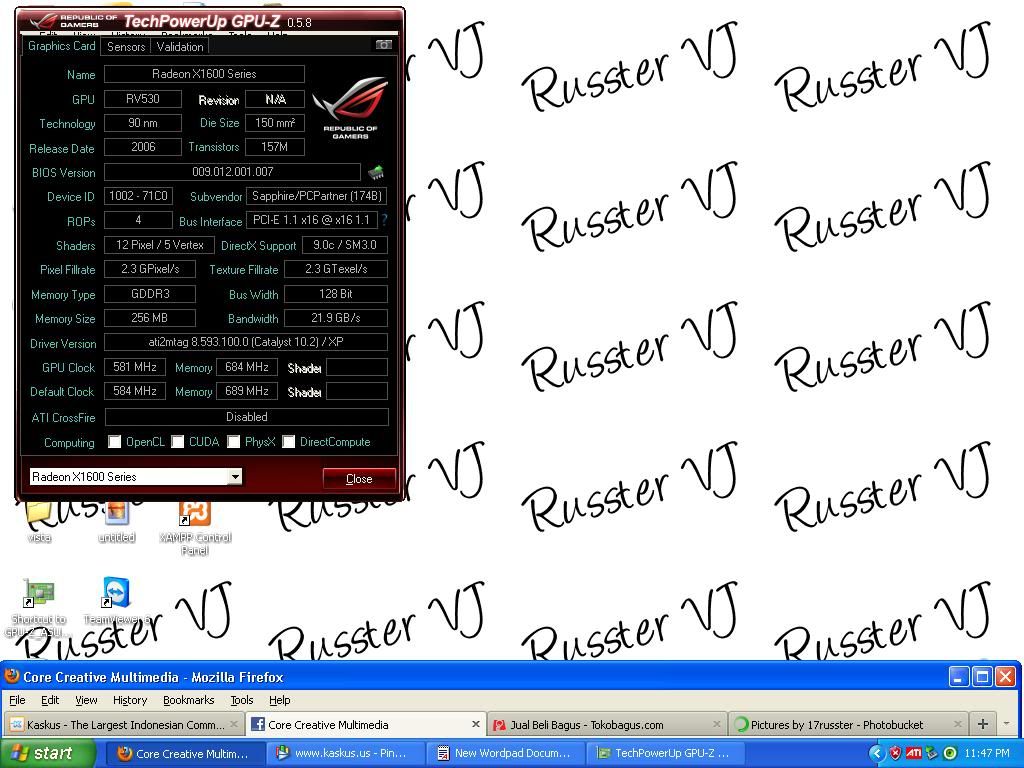Click the GPU field value RV530
This screenshot has width=1024, height=768.
click(x=142, y=99)
